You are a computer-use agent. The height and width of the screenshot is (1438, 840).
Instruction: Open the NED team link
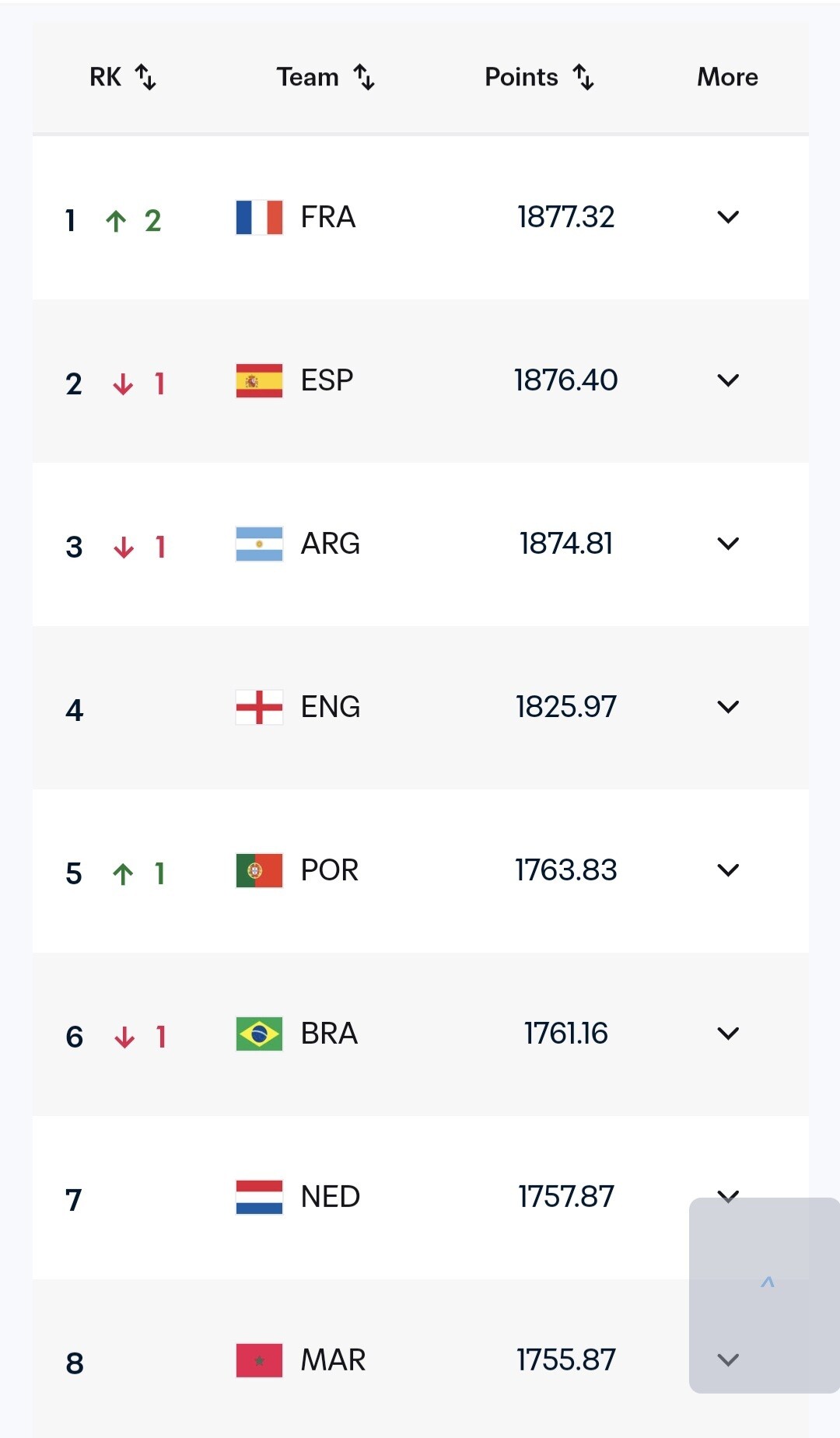click(330, 1197)
